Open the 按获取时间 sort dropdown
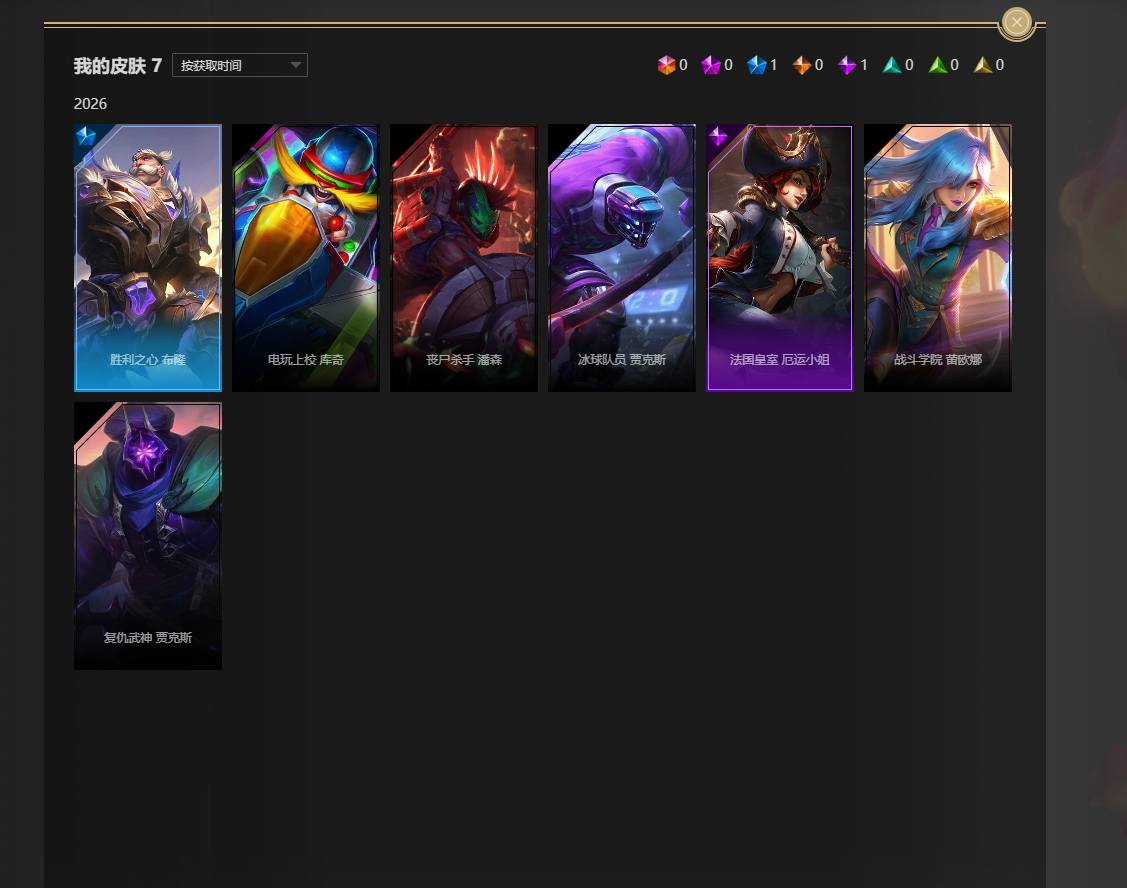This screenshot has width=1127, height=888. [x=240, y=65]
